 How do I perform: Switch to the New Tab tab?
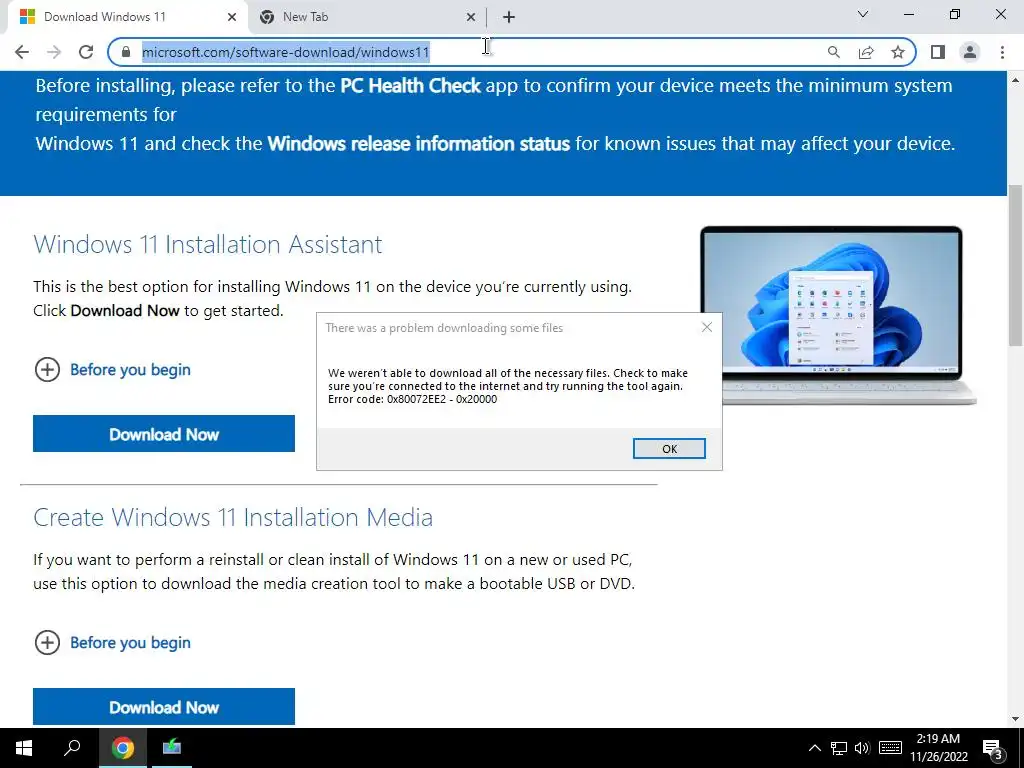pyautogui.click(x=367, y=17)
